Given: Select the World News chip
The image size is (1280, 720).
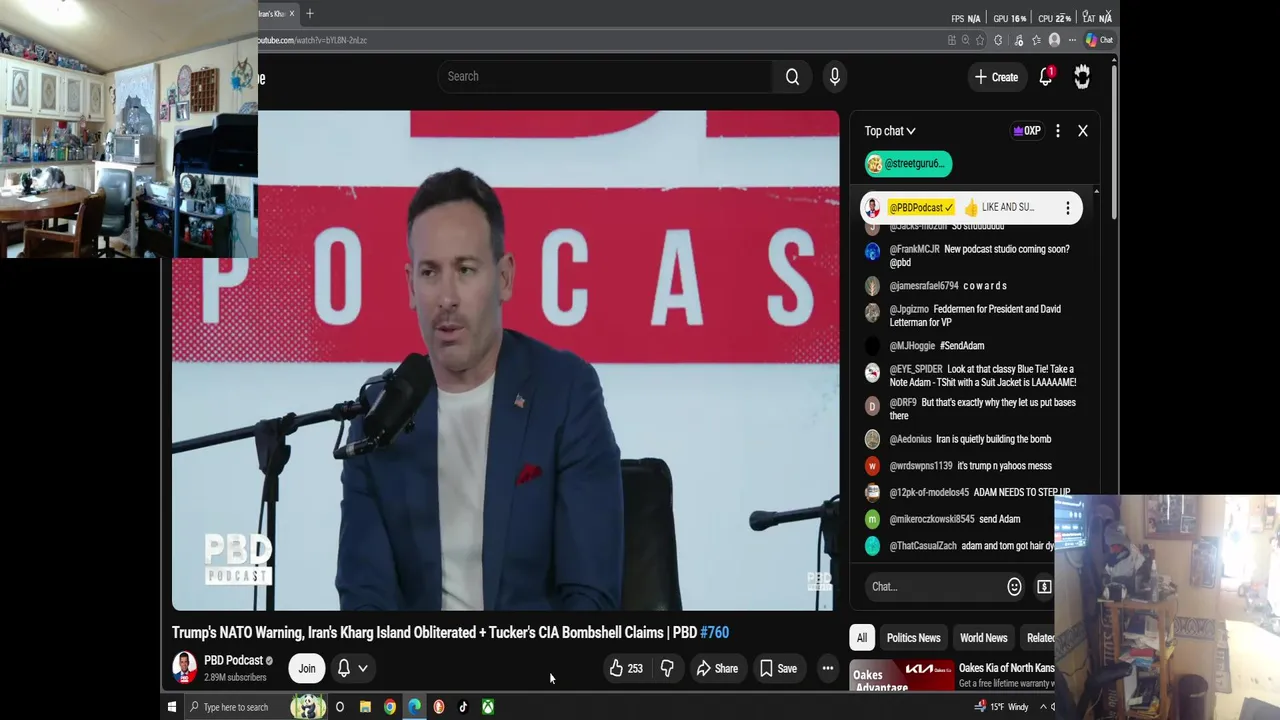Looking at the screenshot, I should (x=983, y=638).
